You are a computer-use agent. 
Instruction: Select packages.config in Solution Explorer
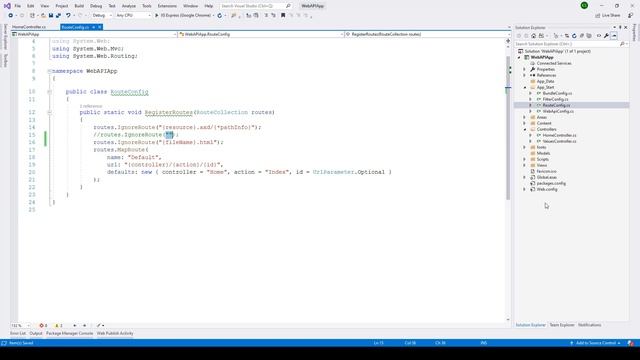(x=551, y=183)
